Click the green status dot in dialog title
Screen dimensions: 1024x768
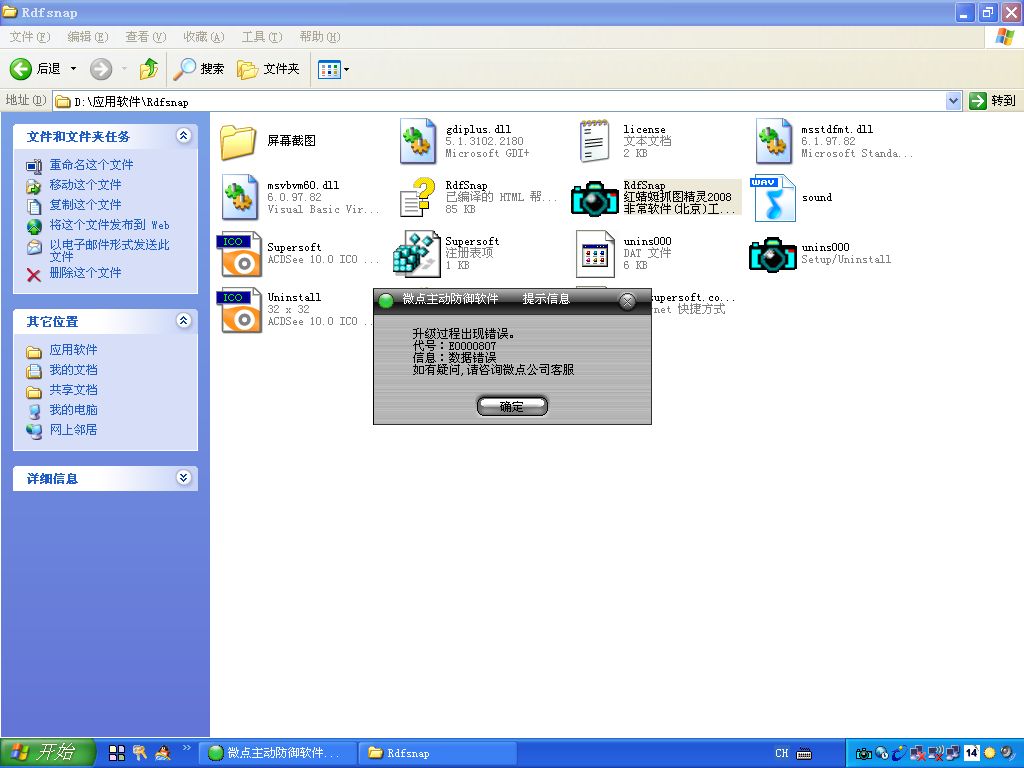point(386,300)
